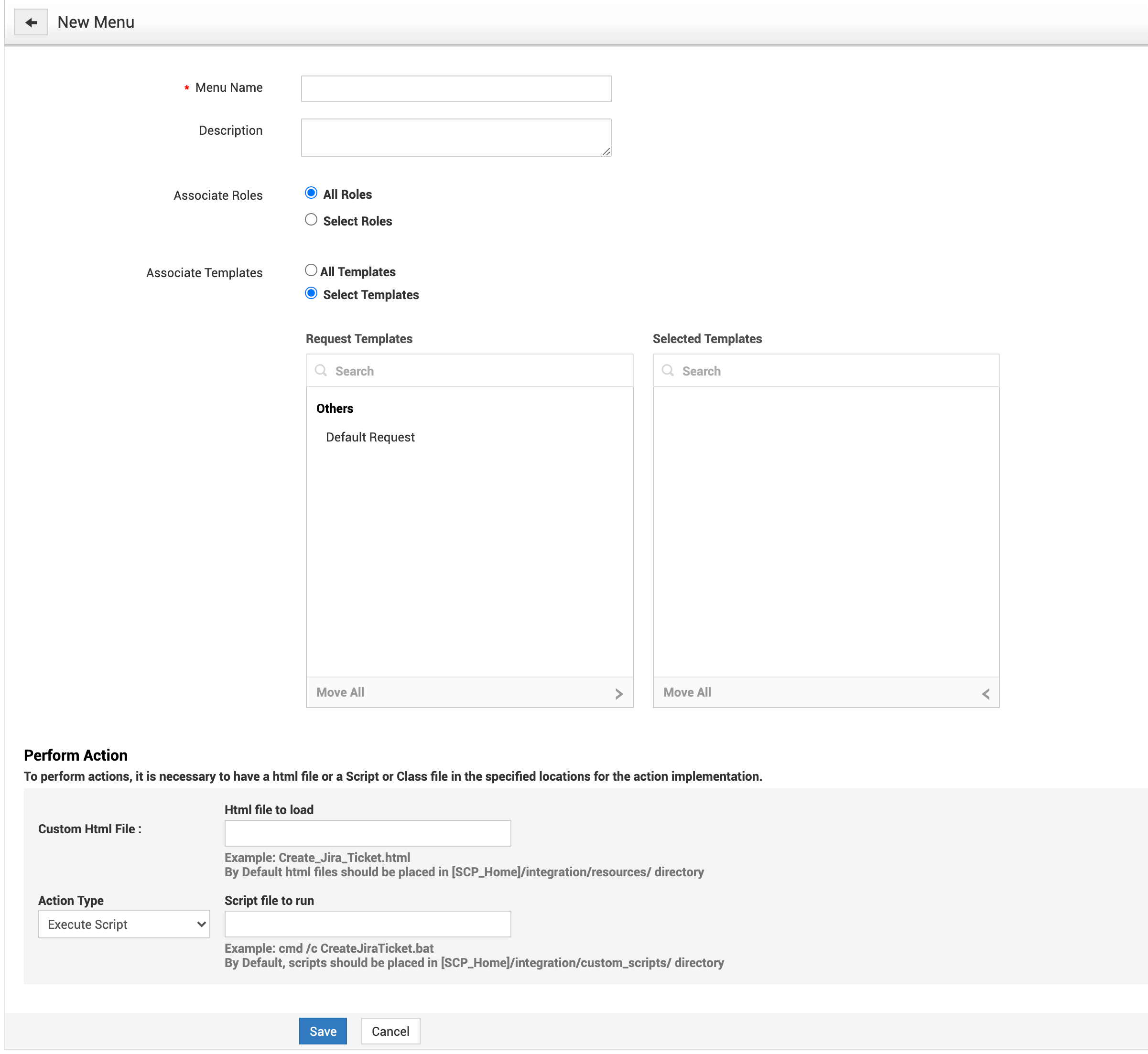Viewport: 1148px width, 1054px height.
Task: Click the Description textarea resize handle
Action: coord(606,152)
